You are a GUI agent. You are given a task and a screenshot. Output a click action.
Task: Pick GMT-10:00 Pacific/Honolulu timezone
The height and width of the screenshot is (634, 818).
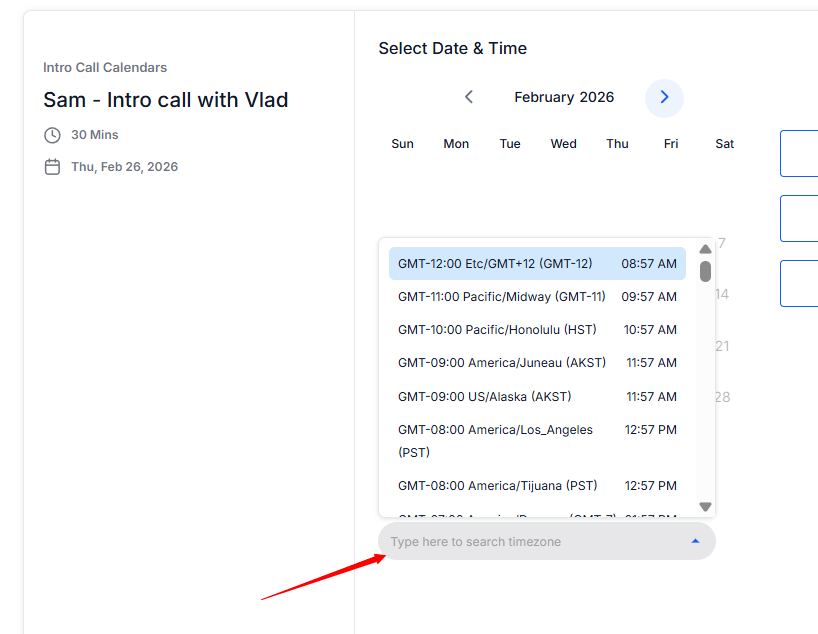[x=537, y=330]
